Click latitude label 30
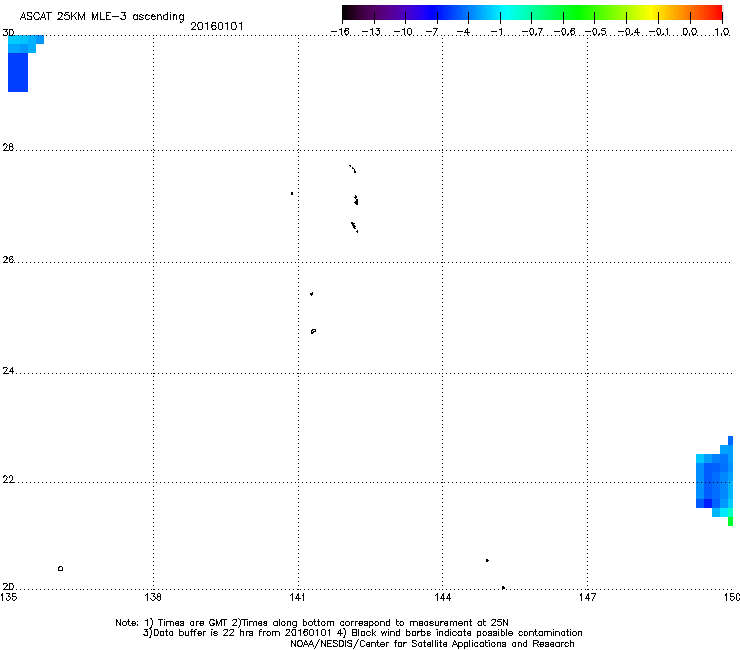Viewport: 740px width, 650px height. tap(8, 33)
